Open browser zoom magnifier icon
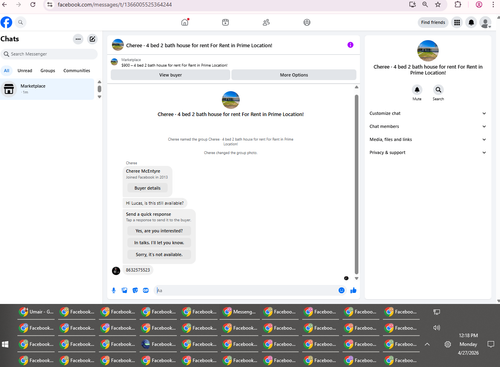500x367 pixels. click(425, 5)
